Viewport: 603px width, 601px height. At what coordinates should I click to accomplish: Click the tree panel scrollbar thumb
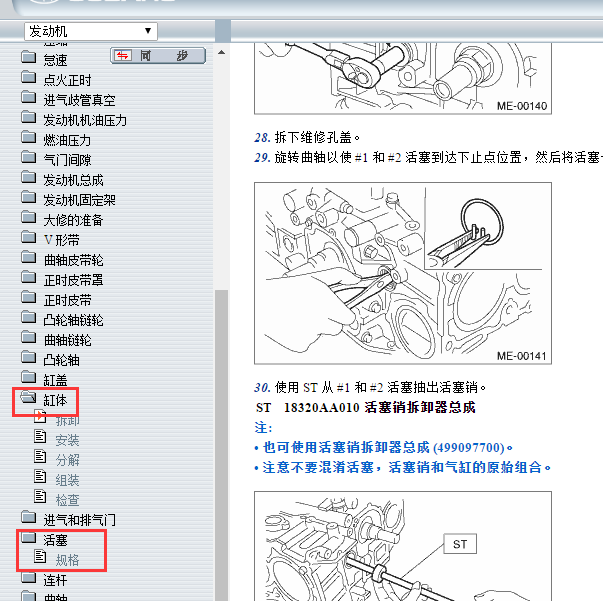pos(222,445)
